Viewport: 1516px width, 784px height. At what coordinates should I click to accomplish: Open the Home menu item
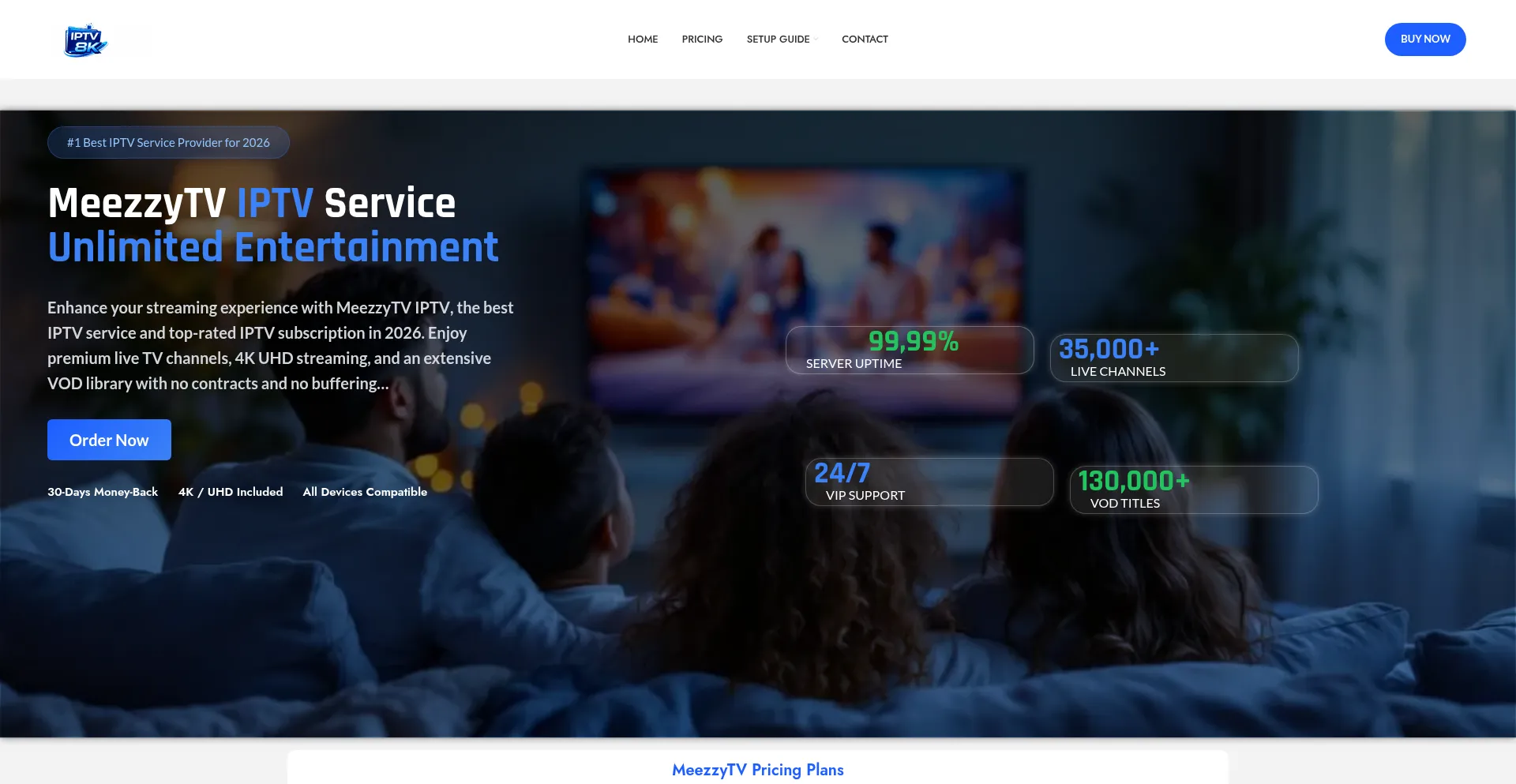[x=643, y=39]
